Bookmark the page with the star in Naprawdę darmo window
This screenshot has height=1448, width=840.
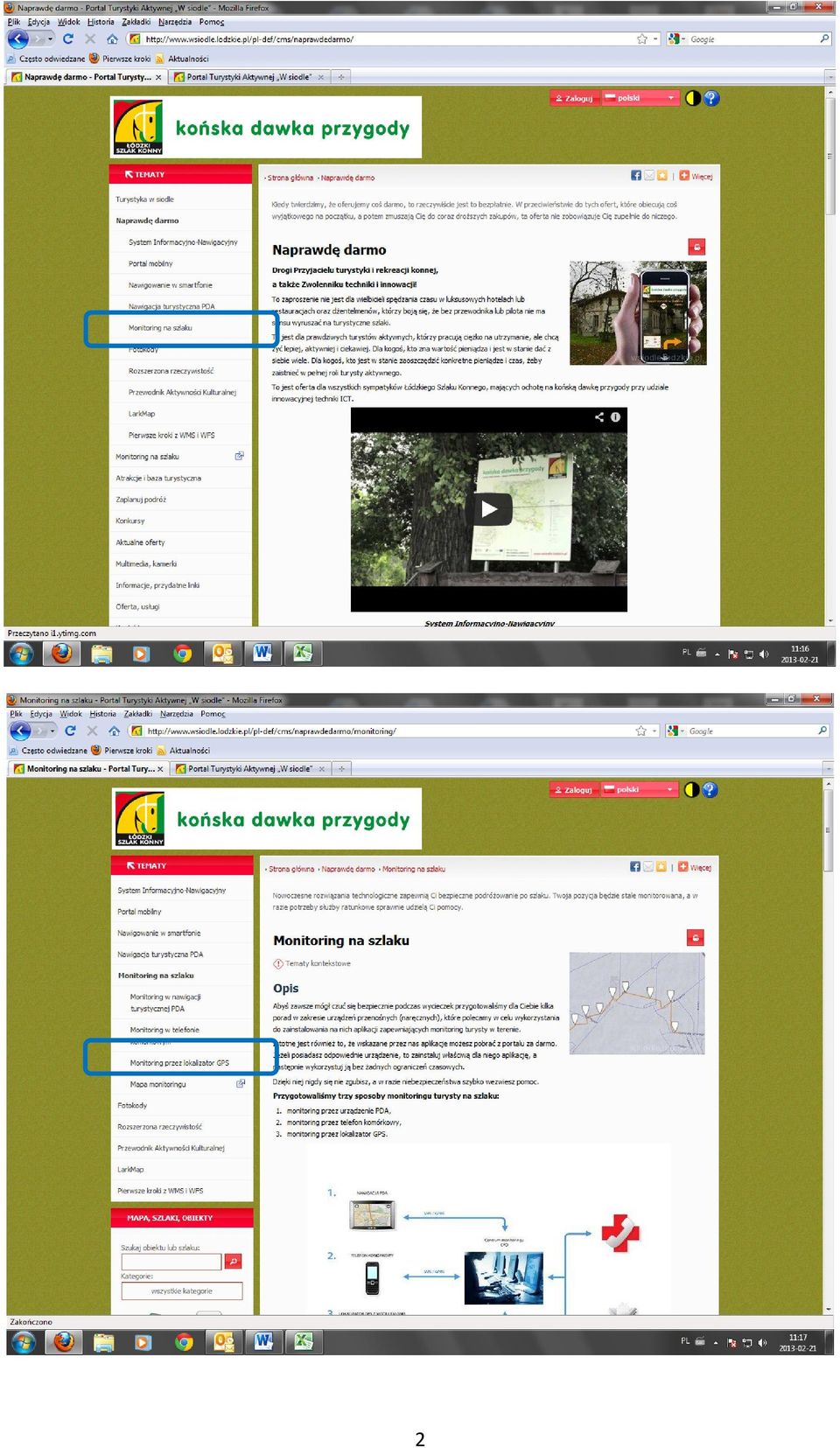(x=642, y=38)
